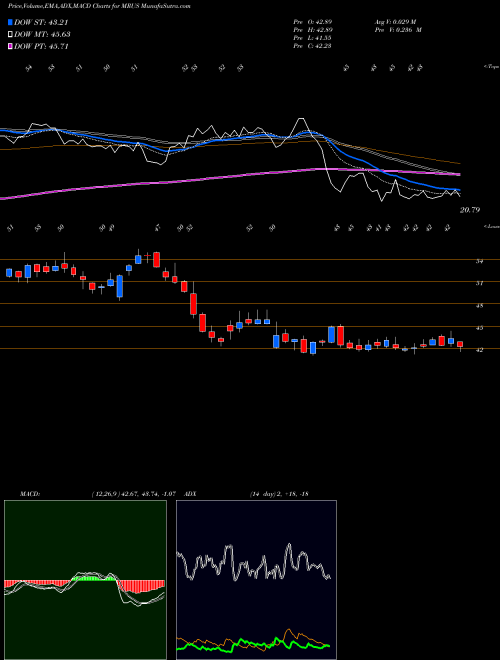Click the 54 price axis label
The height and width of the screenshot is (660, 500).
point(479,261)
